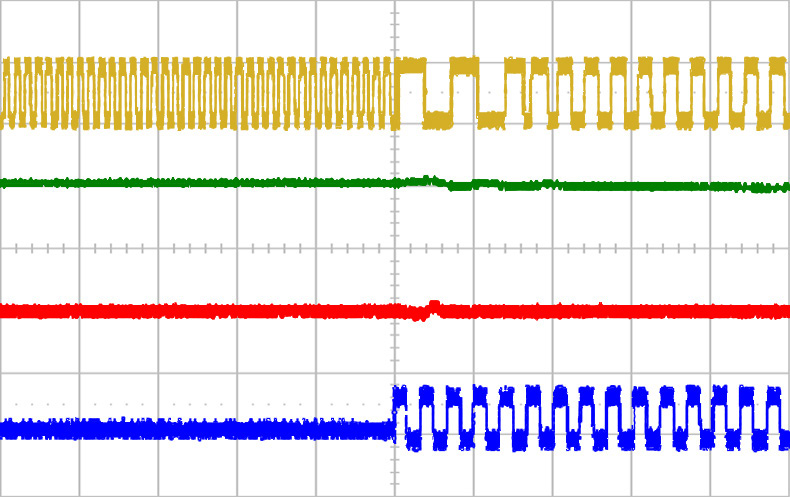Select the yellow trace's frequency transition point at center
790x497 pixels.
(396, 93)
